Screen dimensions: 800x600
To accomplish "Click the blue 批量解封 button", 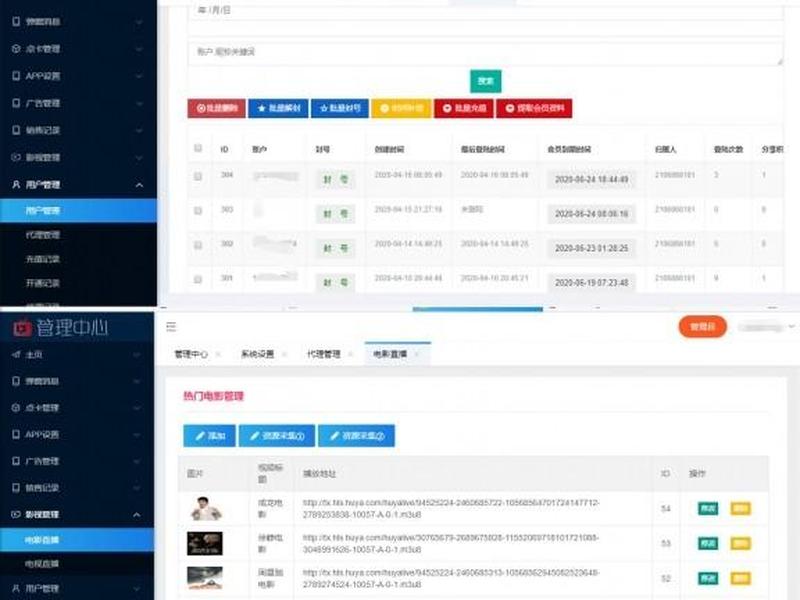I will click(278, 108).
